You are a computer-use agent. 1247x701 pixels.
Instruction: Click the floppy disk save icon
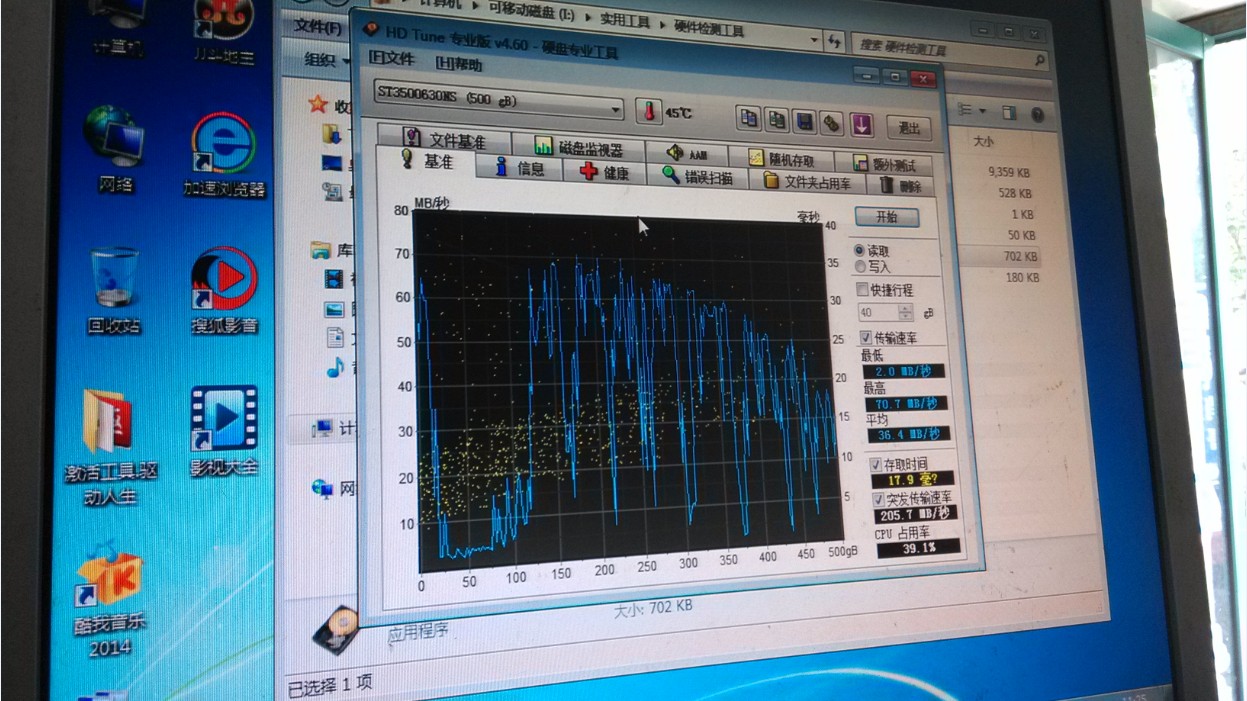(804, 122)
